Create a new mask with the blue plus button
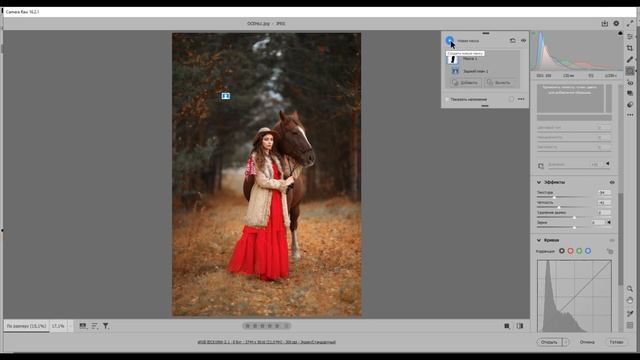640x360 pixels. tap(449, 40)
